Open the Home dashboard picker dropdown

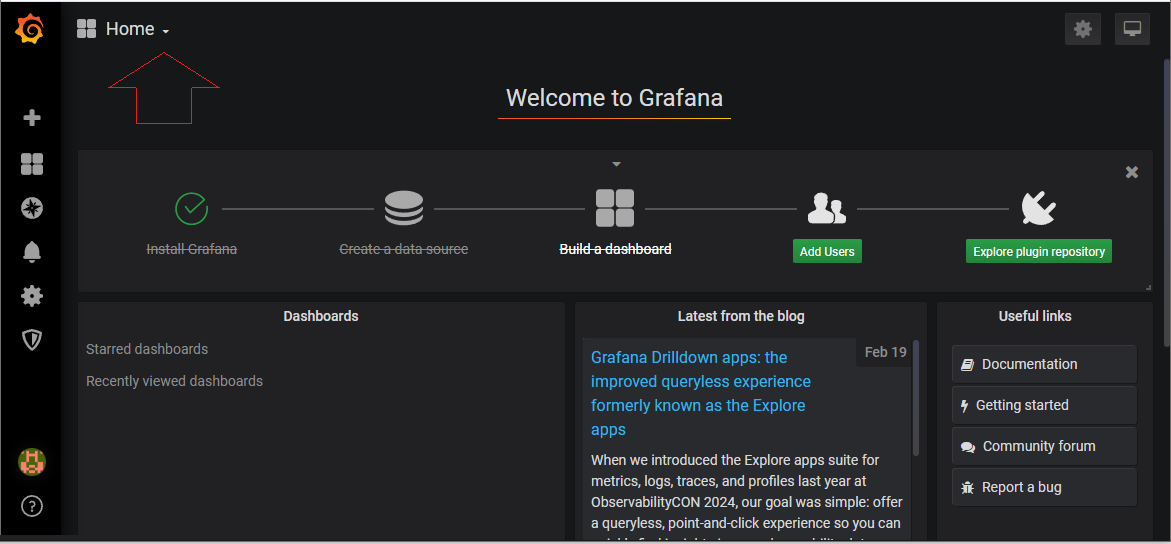point(137,29)
